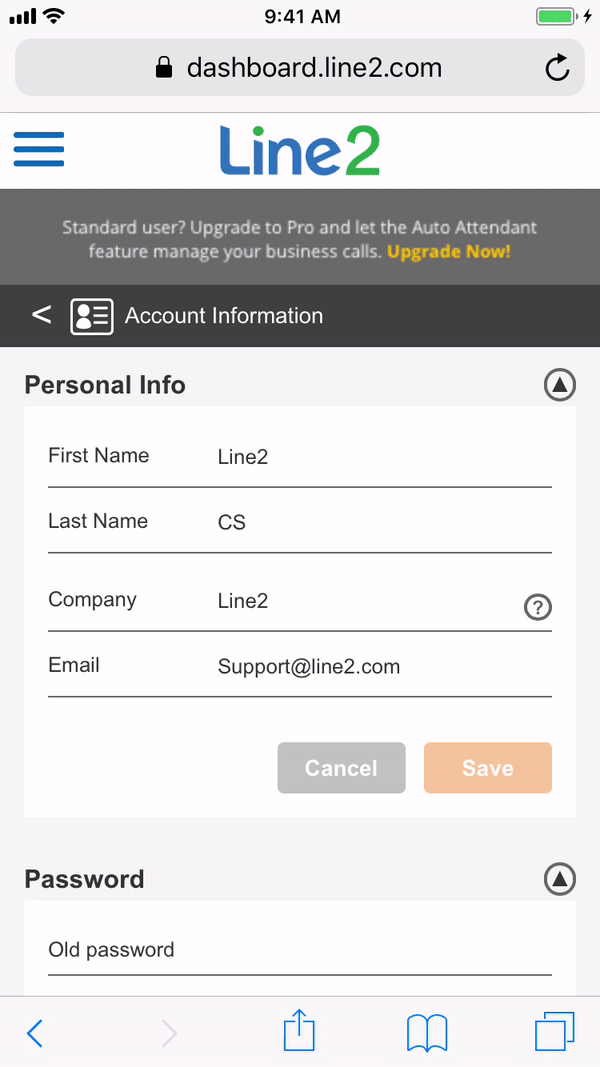
Task: Focus the Old password field
Action: (300, 950)
